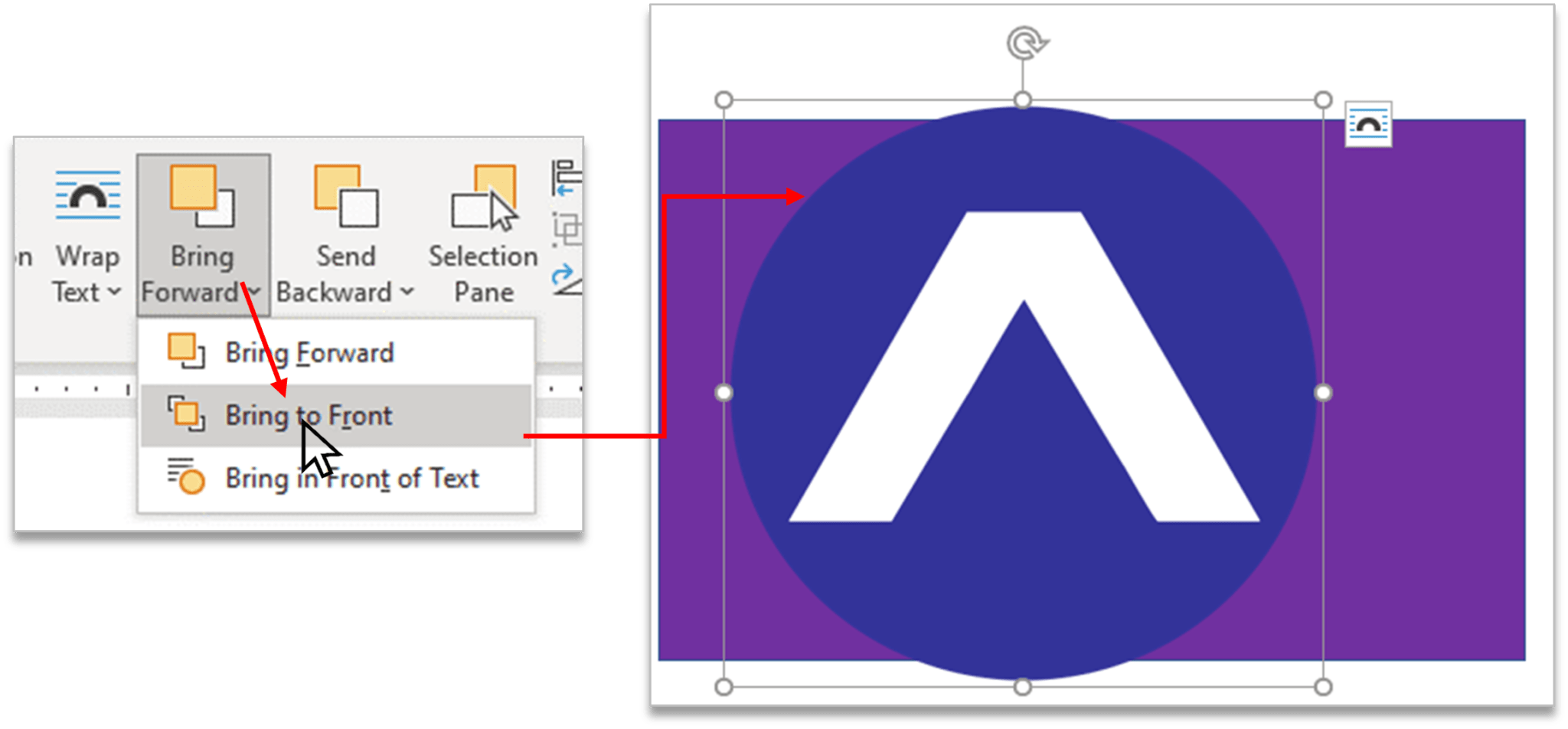Viewport: 1568px width, 729px height.
Task: Click the Bring Forward icon in the dropdown
Action: (186, 353)
